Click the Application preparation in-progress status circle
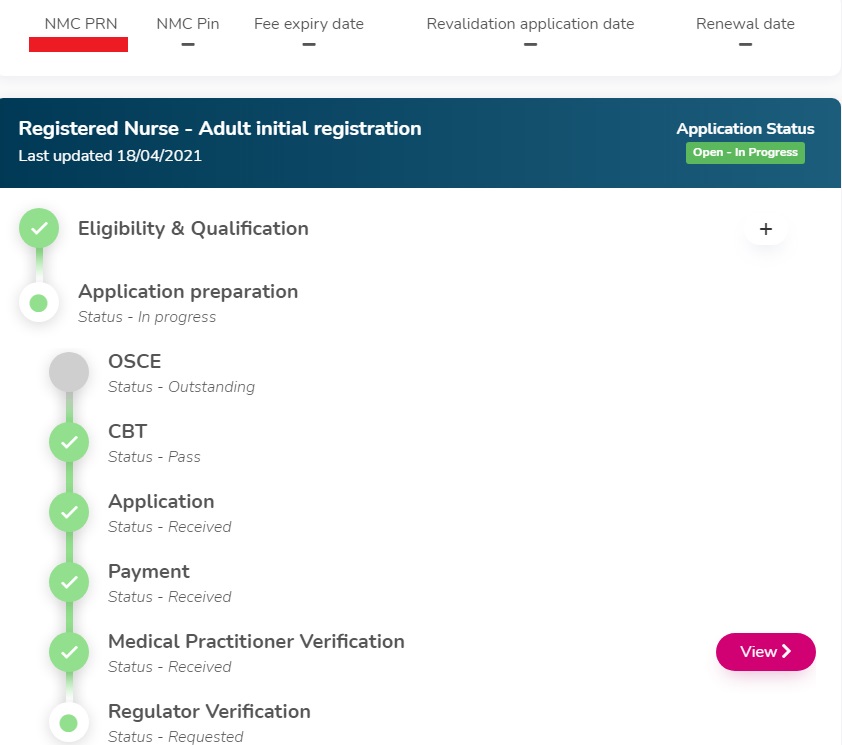842x745 pixels. [x=39, y=302]
